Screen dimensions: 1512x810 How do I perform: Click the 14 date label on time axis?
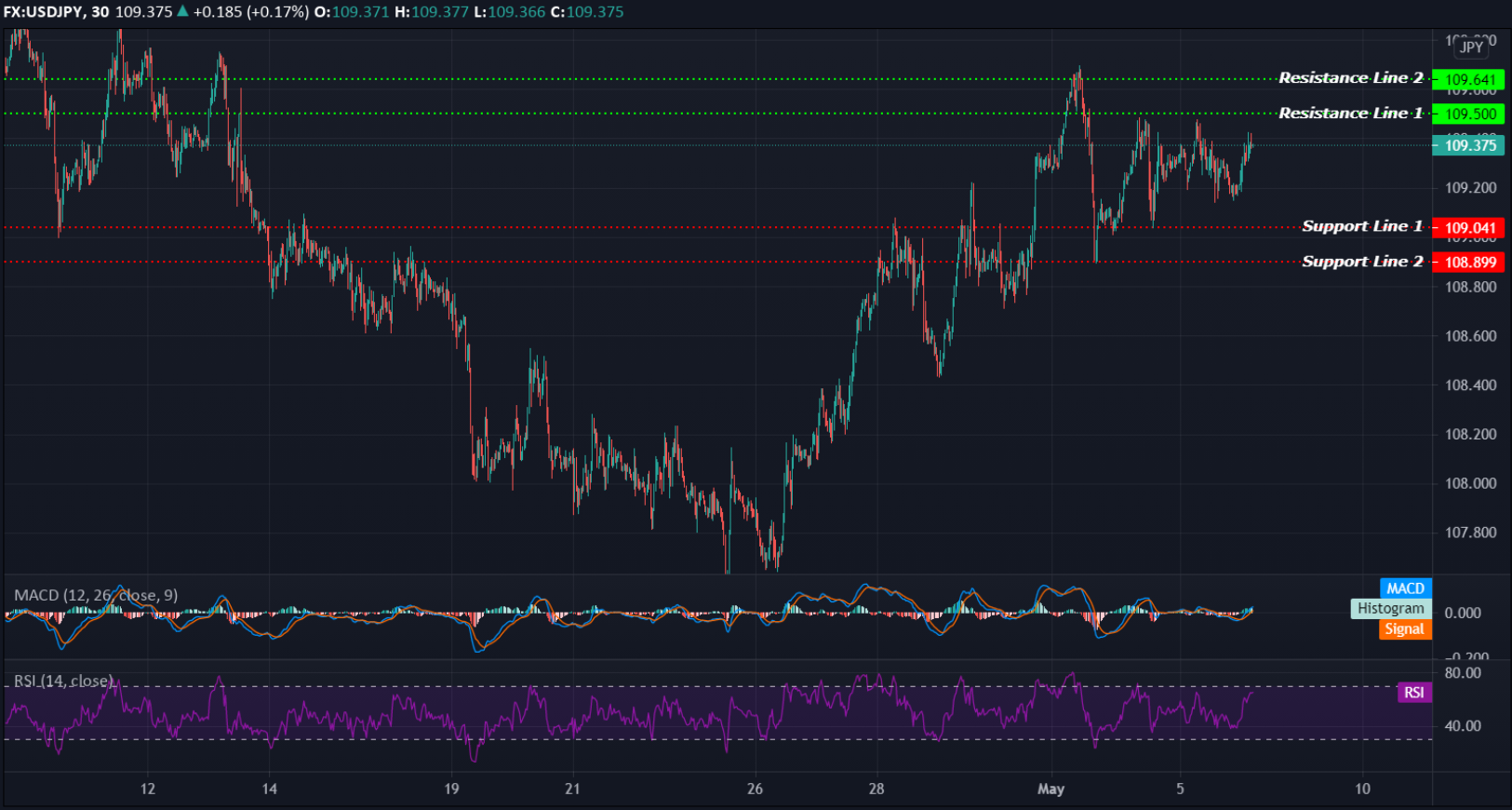point(269,790)
